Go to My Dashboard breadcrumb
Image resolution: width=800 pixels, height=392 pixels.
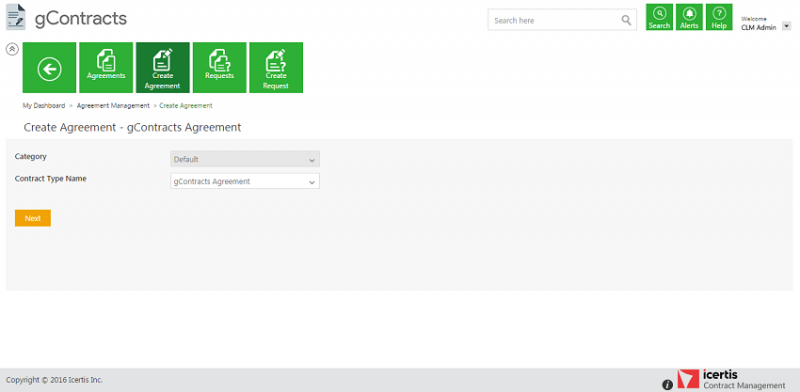(x=44, y=106)
